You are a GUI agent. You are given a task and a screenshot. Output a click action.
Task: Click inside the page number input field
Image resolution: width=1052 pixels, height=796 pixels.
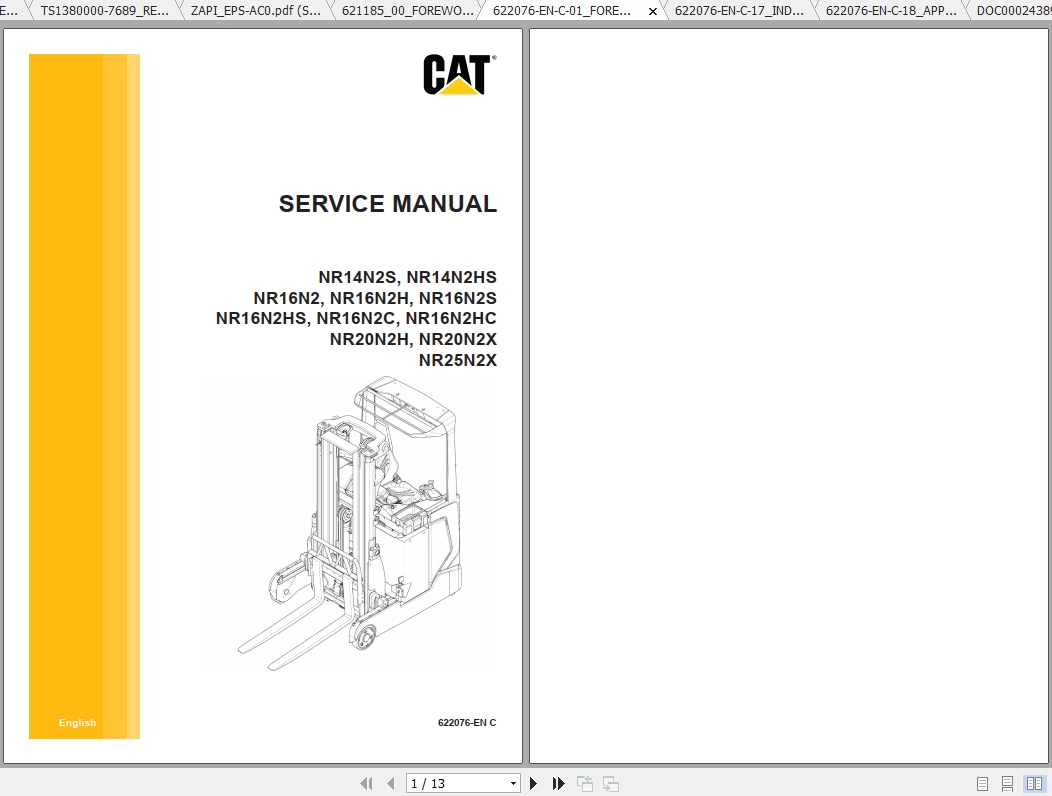pyautogui.click(x=455, y=783)
